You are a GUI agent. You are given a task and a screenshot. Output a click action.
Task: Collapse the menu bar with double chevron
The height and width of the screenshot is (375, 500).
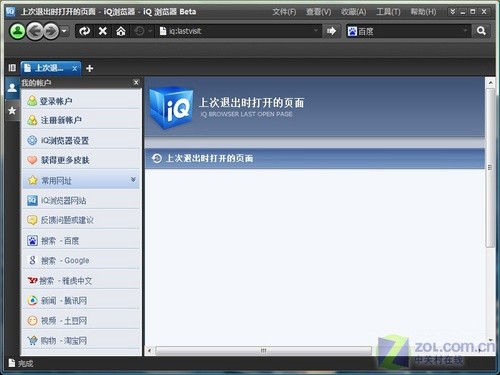point(452,12)
